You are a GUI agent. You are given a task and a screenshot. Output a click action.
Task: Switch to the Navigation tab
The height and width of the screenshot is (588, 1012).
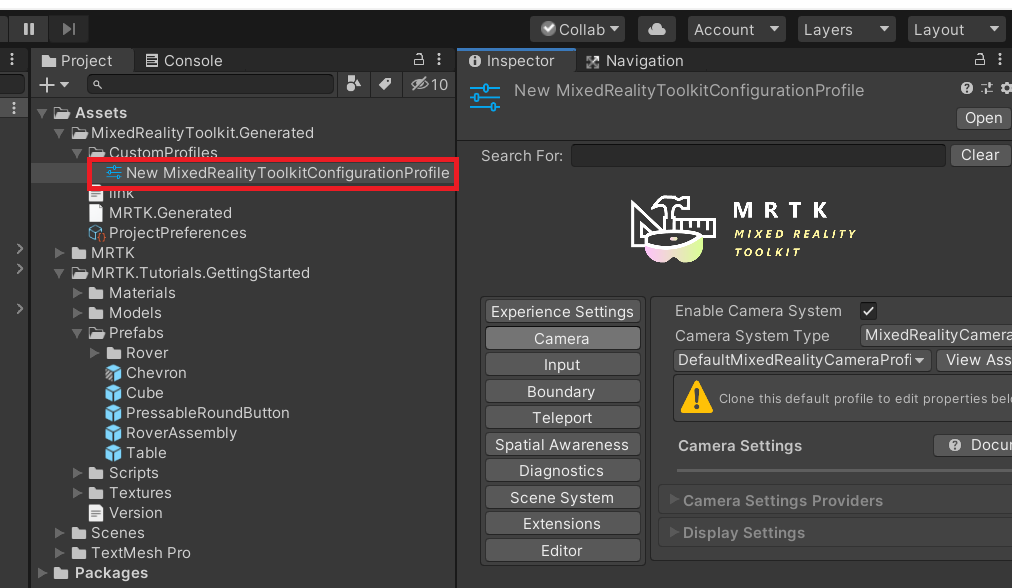tap(635, 61)
